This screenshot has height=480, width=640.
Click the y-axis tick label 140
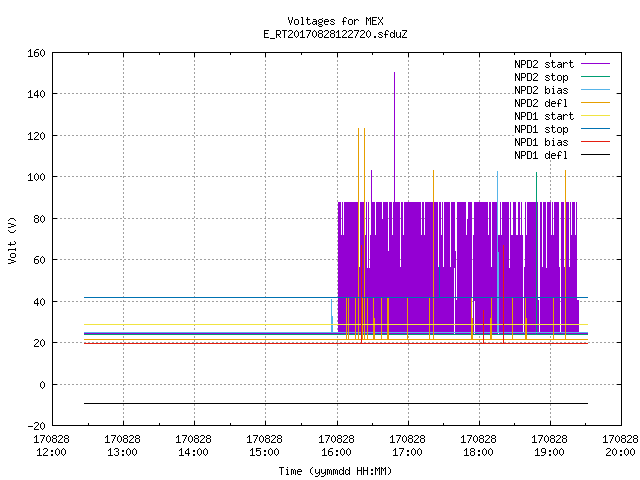[x=36, y=94]
